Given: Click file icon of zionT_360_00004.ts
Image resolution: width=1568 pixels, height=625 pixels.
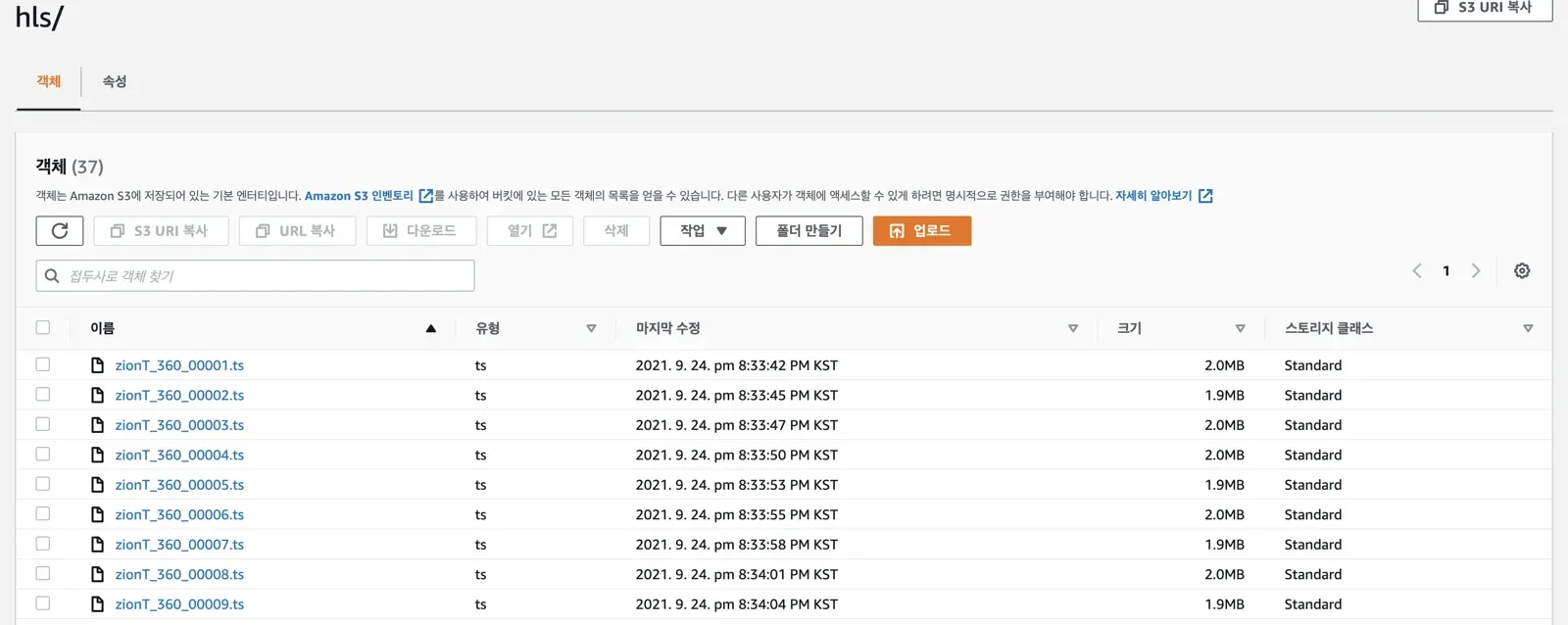Looking at the screenshot, I should (97, 455).
